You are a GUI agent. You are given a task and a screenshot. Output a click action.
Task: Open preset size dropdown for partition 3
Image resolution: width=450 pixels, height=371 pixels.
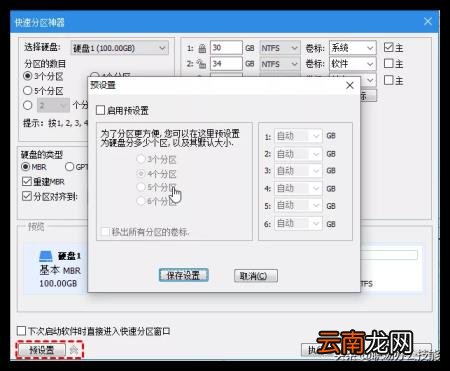coord(298,171)
